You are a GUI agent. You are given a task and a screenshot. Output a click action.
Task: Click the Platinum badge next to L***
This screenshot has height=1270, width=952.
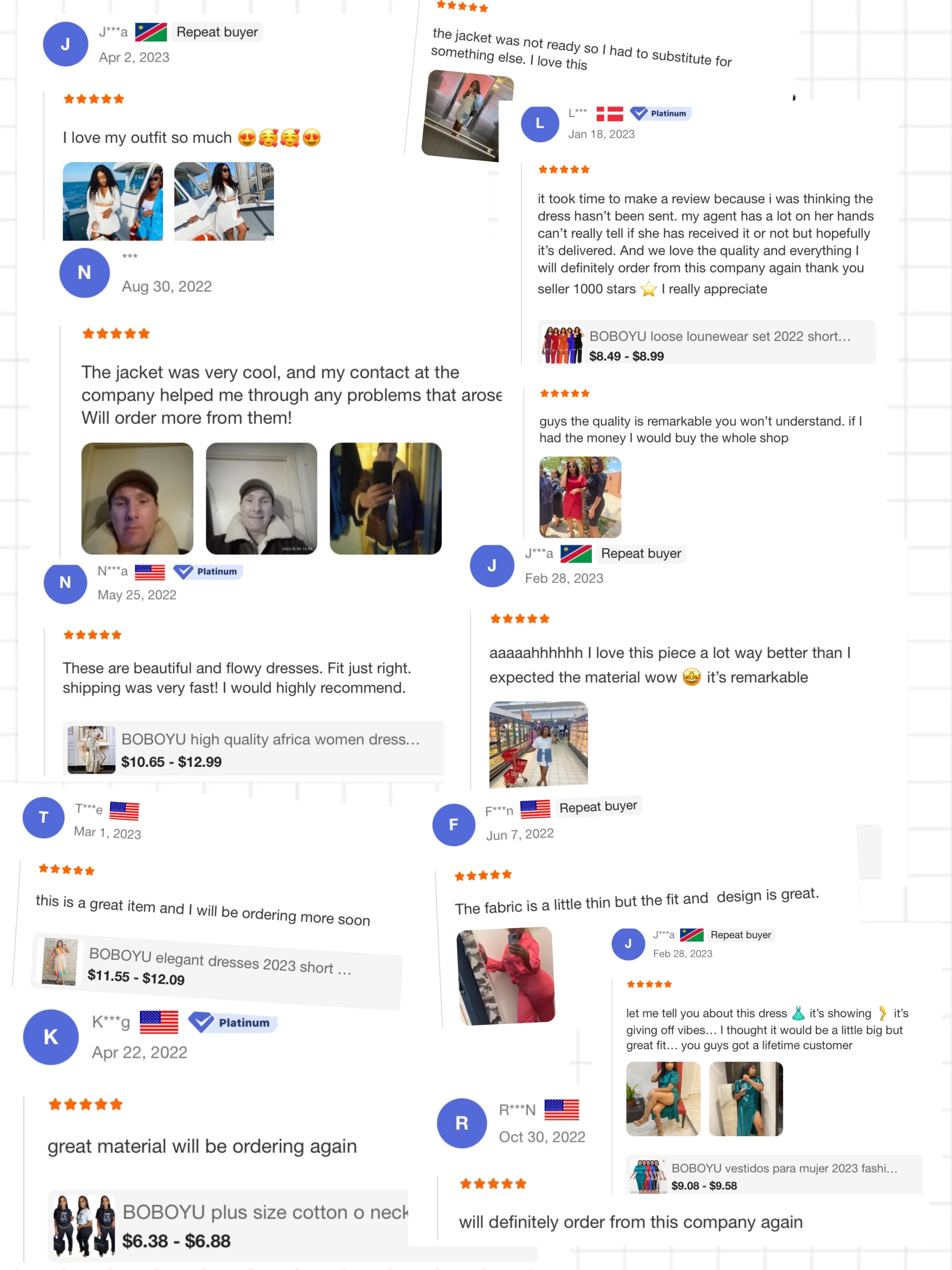coord(661,113)
